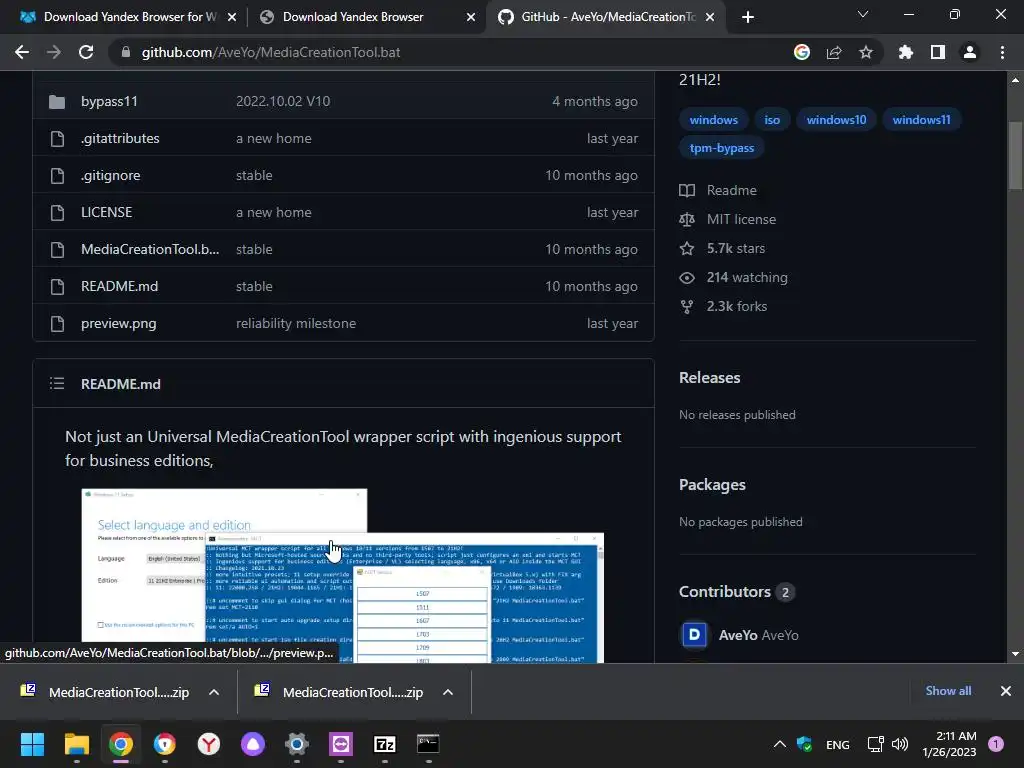Open the Extensions puzzle icon
Viewport: 1024px width, 768px height.
click(x=906, y=52)
